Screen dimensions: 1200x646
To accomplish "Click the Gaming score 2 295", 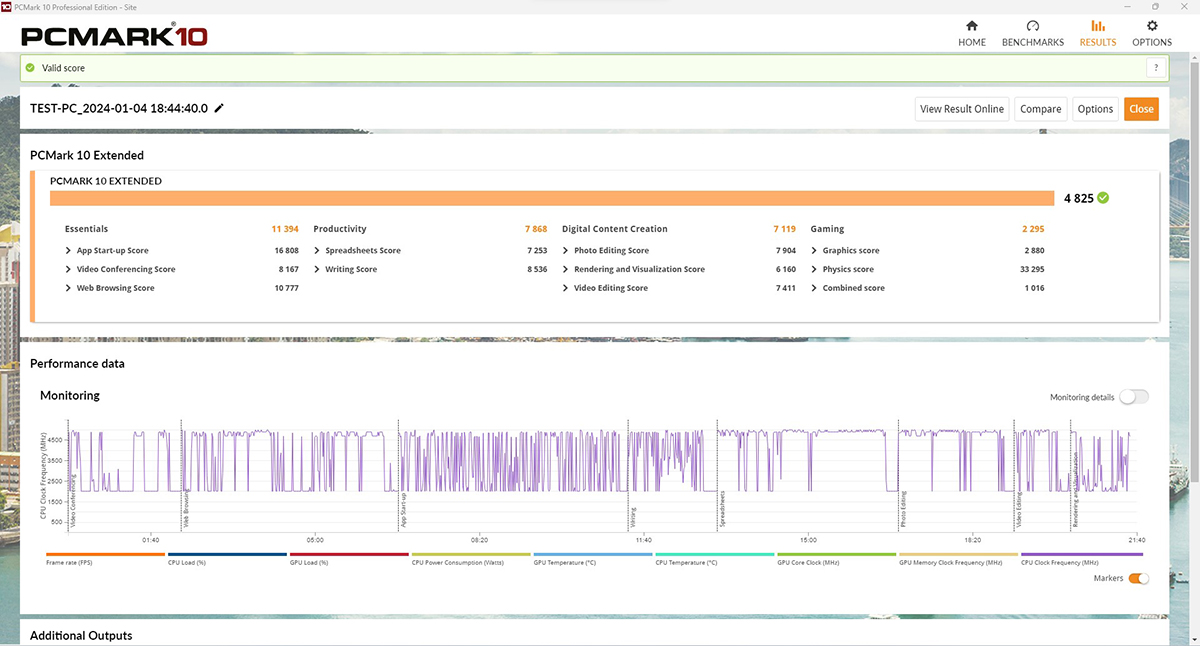I will click(1033, 229).
